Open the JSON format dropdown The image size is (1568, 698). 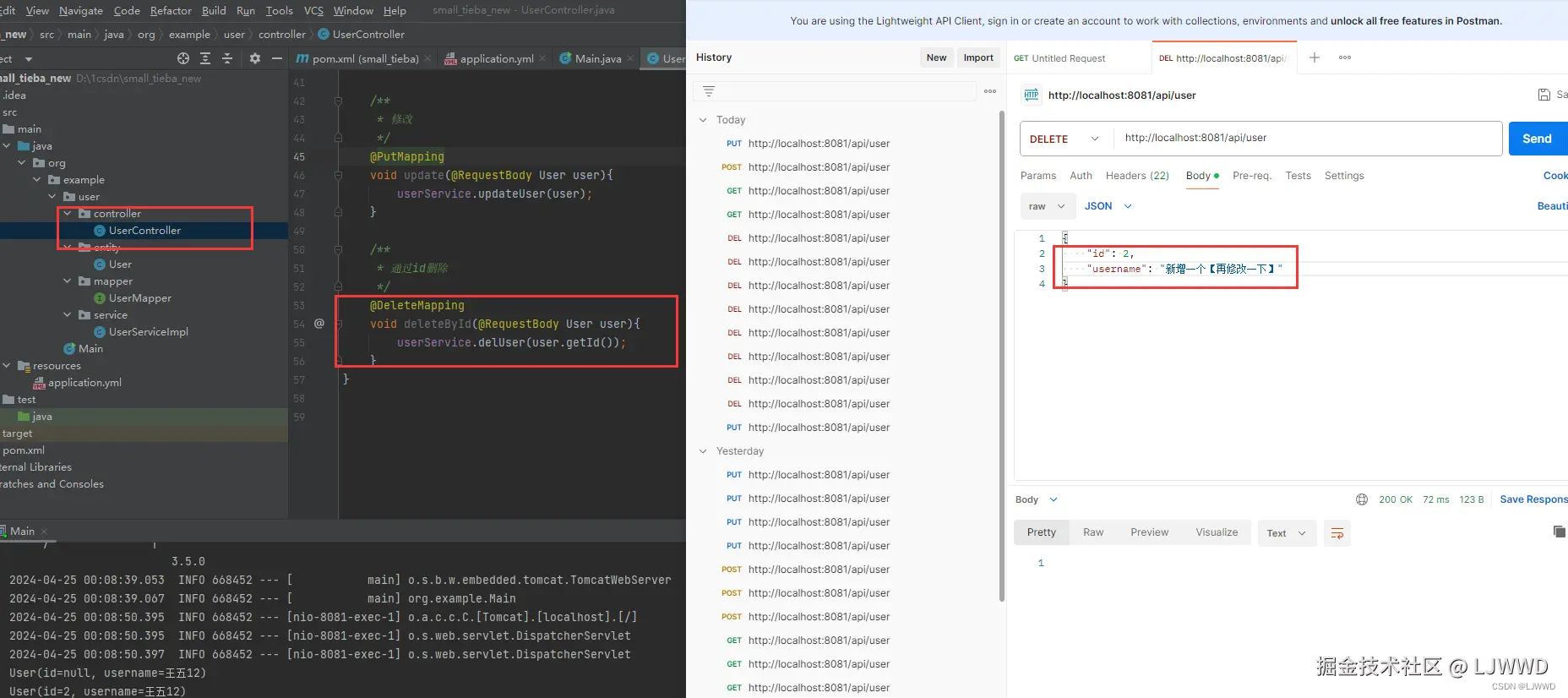(1108, 206)
